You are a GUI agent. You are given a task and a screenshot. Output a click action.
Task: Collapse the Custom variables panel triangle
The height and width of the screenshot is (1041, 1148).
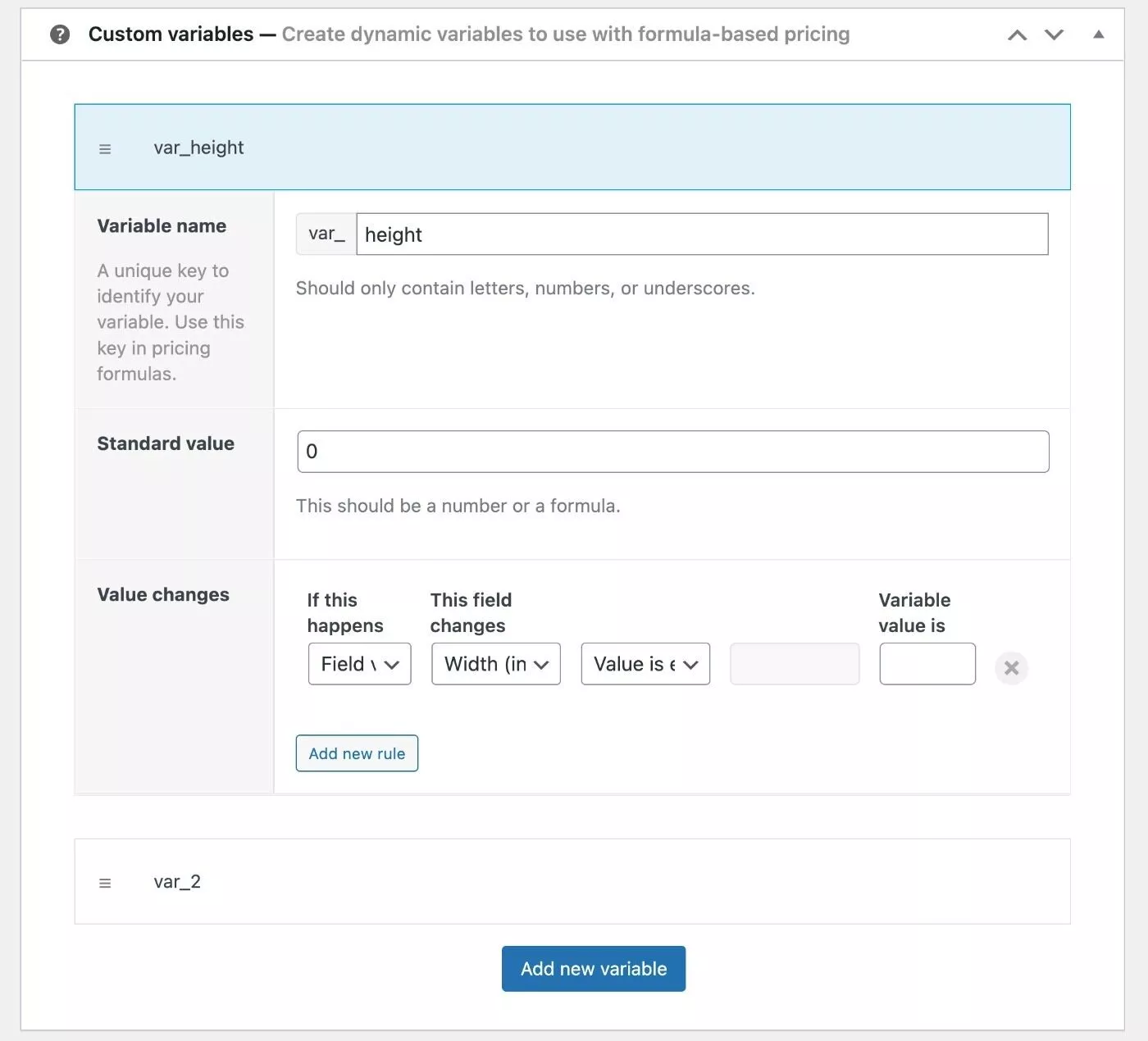(1099, 34)
